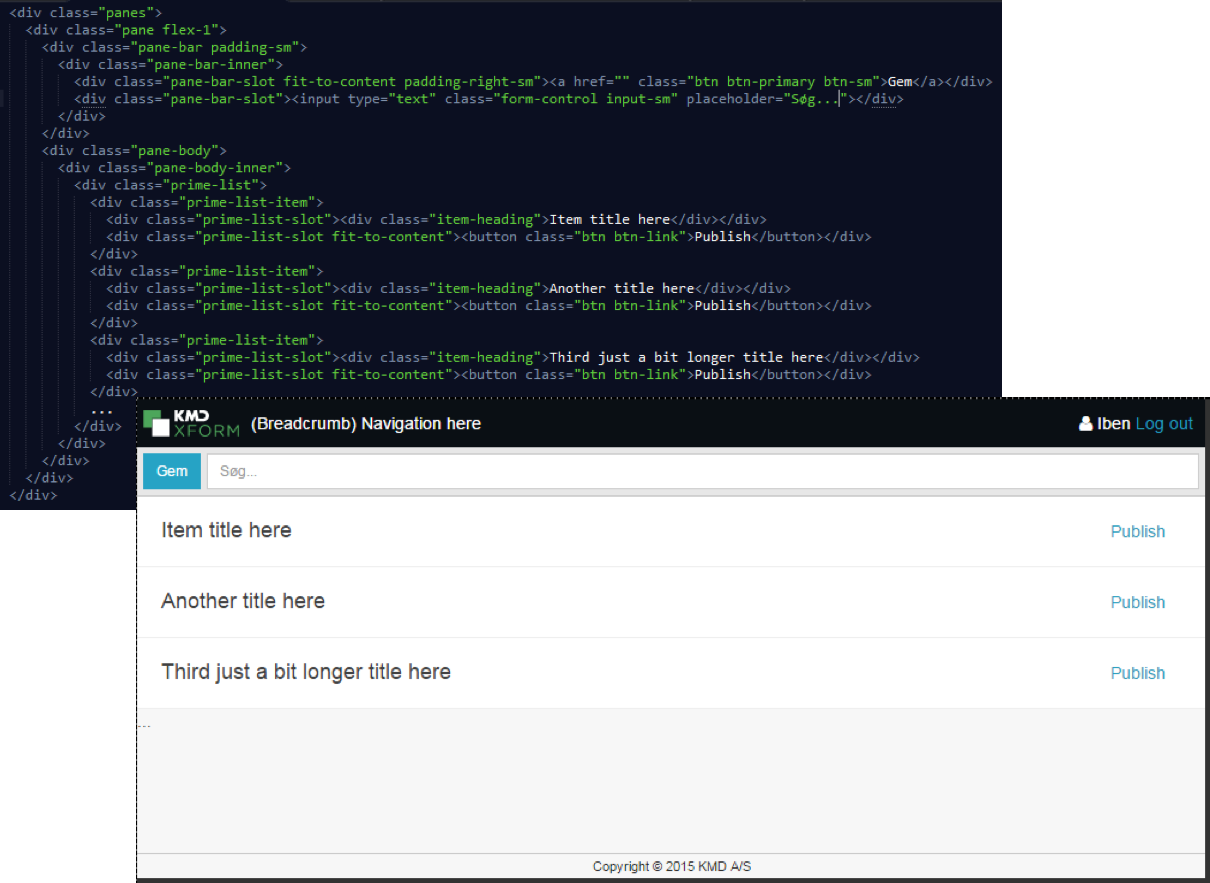
Task: Publish the 'Third just a bit longer' entry
Action: pos(1137,674)
